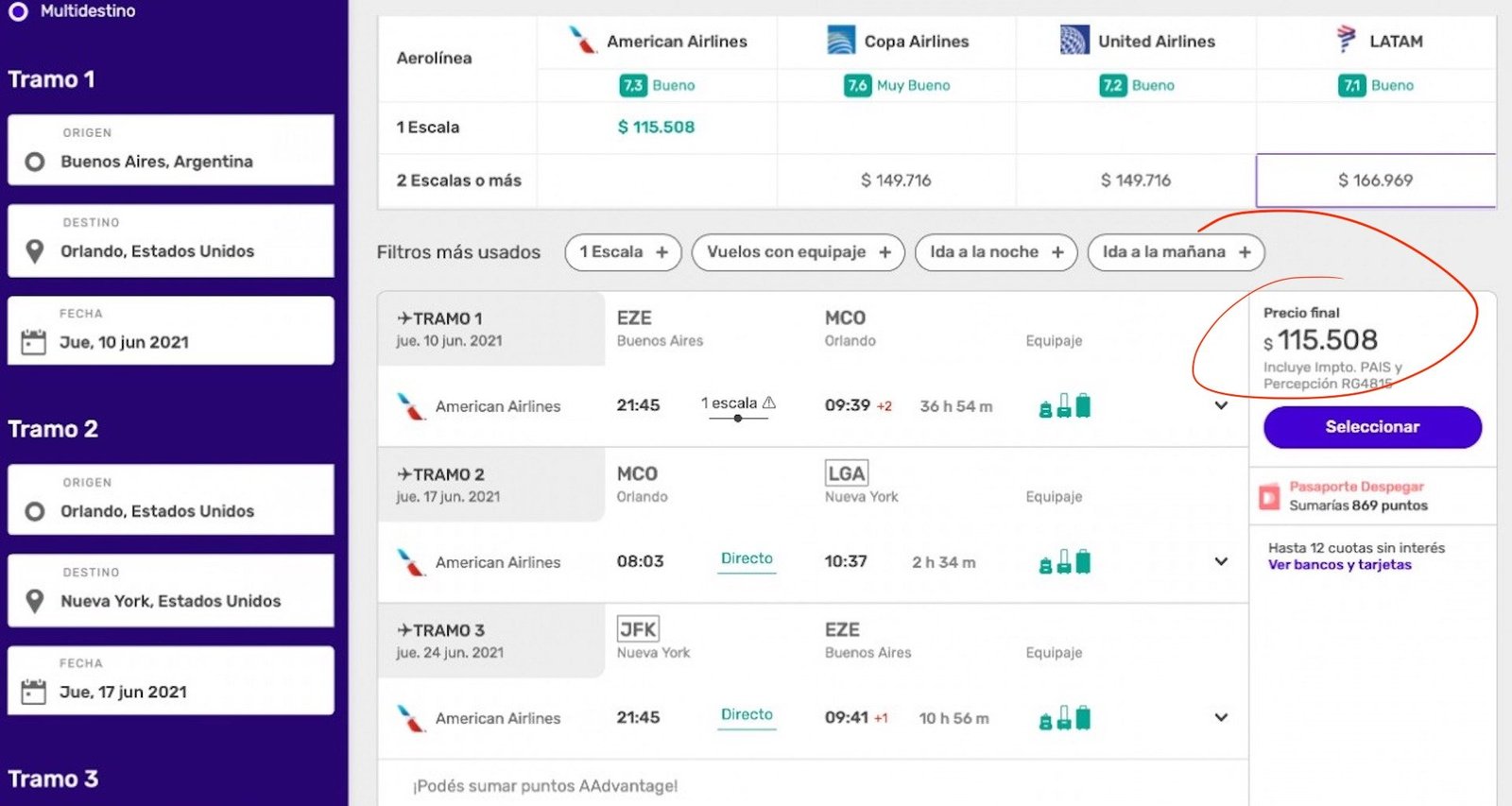Select Copa Airlines price $149.716
1512x806 pixels.
coord(896,180)
